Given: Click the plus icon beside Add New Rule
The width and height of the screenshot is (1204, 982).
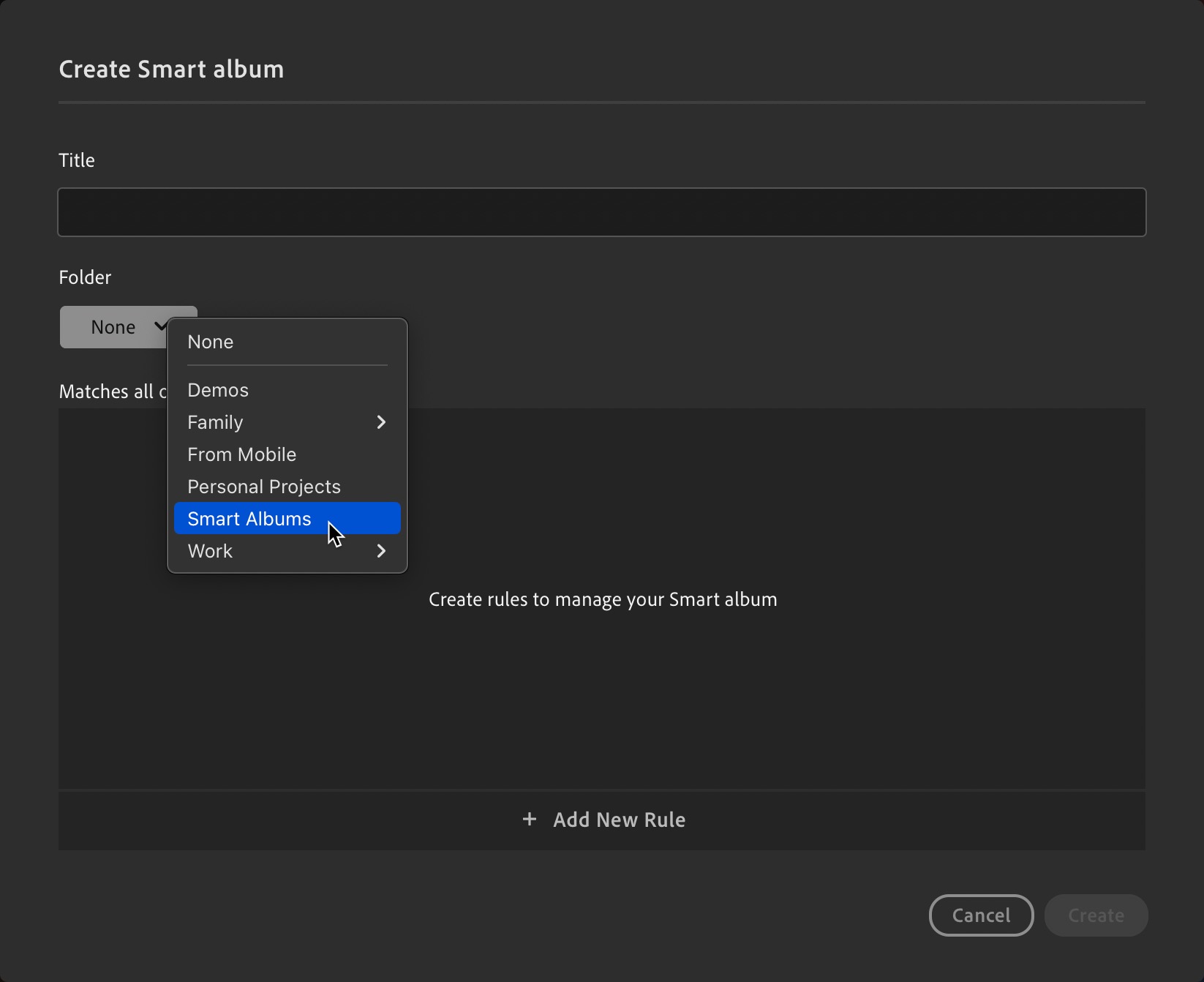Looking at the screenshot, I should pyautogui.click(x=529, y=820).
